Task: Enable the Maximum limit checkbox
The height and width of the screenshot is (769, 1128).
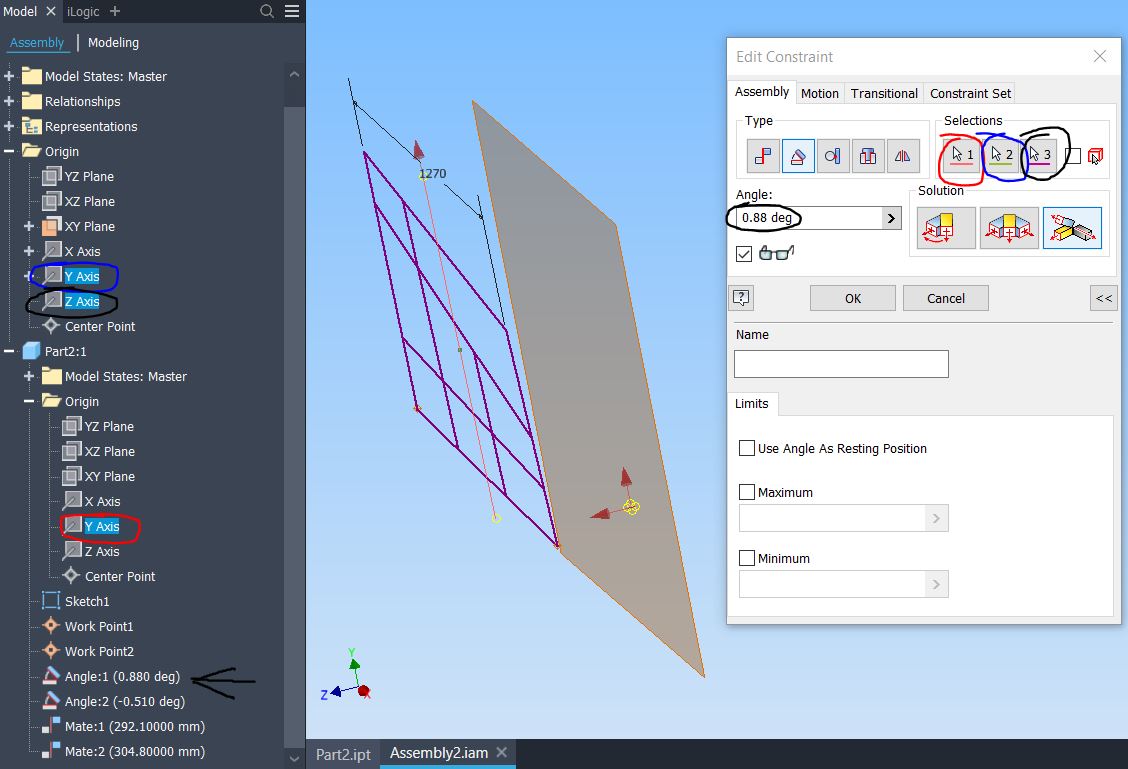Action: [x=747, y=492]
